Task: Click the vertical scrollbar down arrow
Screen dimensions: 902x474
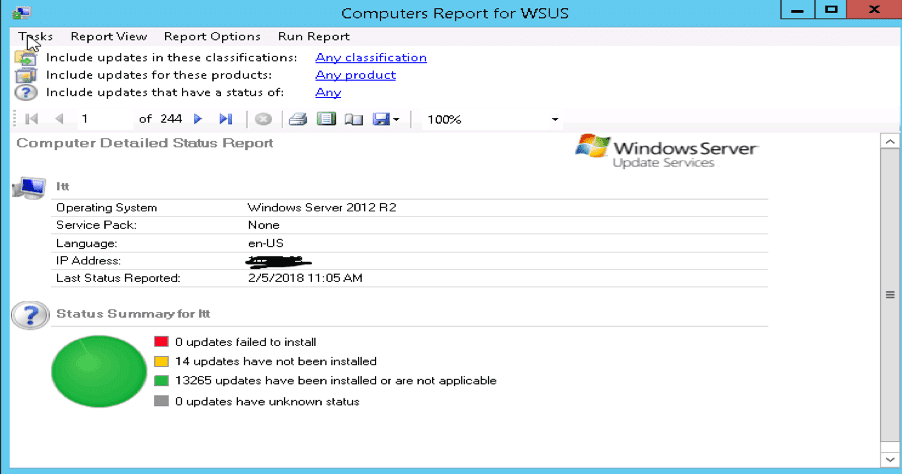Action: pyautogui.click(x=887, y=458)
